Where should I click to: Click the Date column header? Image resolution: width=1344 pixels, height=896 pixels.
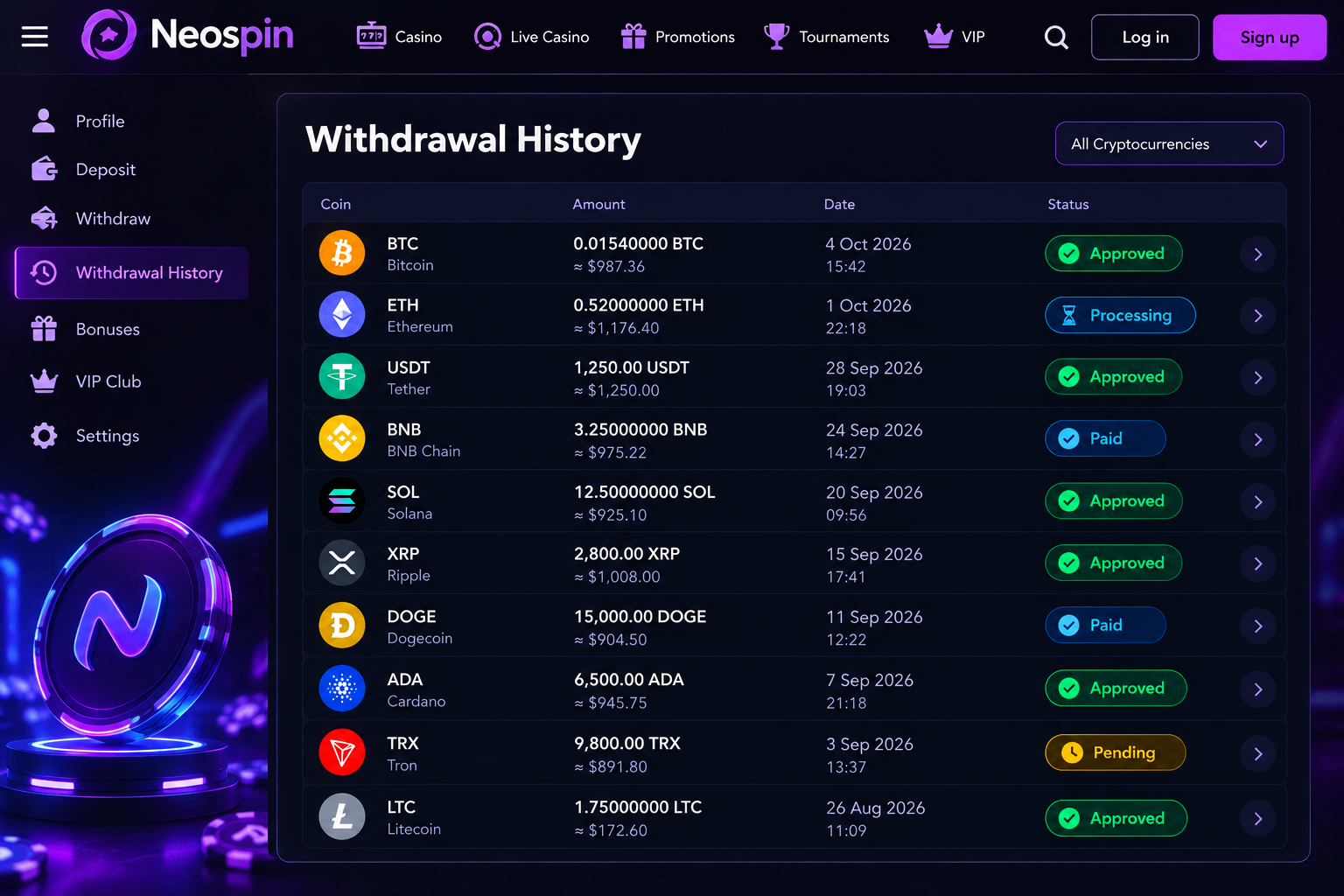(839, 204)
